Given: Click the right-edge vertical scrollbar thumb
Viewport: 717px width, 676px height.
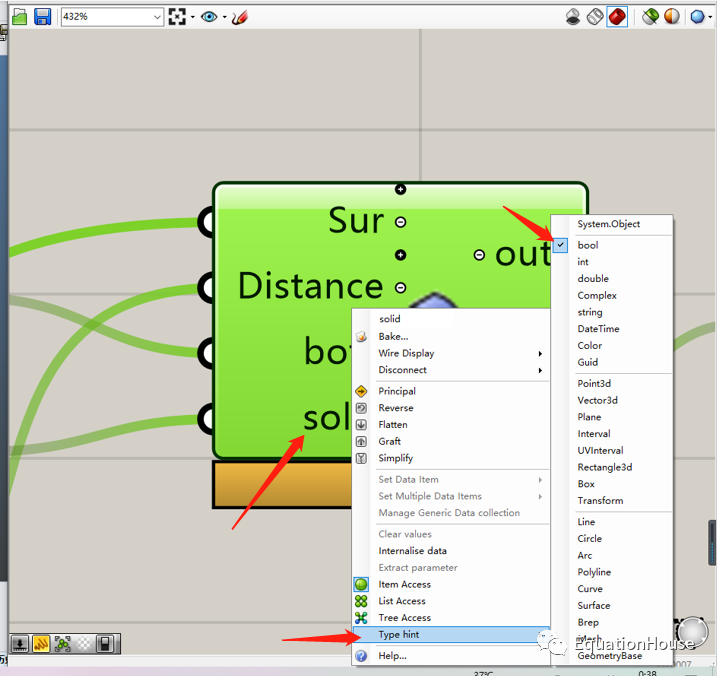Looking at the screenshot, I should coord(712,543).
